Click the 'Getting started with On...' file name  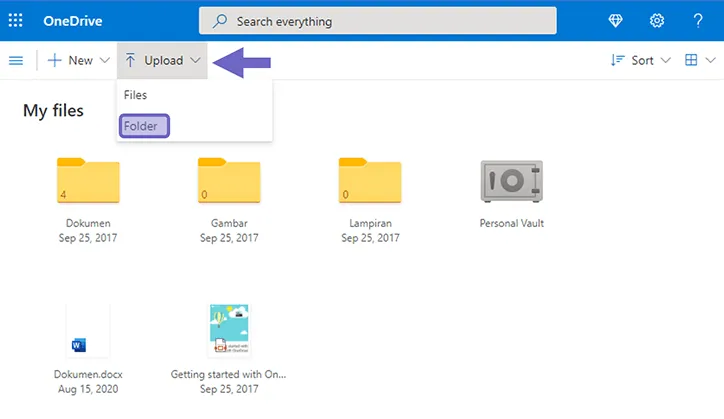(x=229, y=374)
